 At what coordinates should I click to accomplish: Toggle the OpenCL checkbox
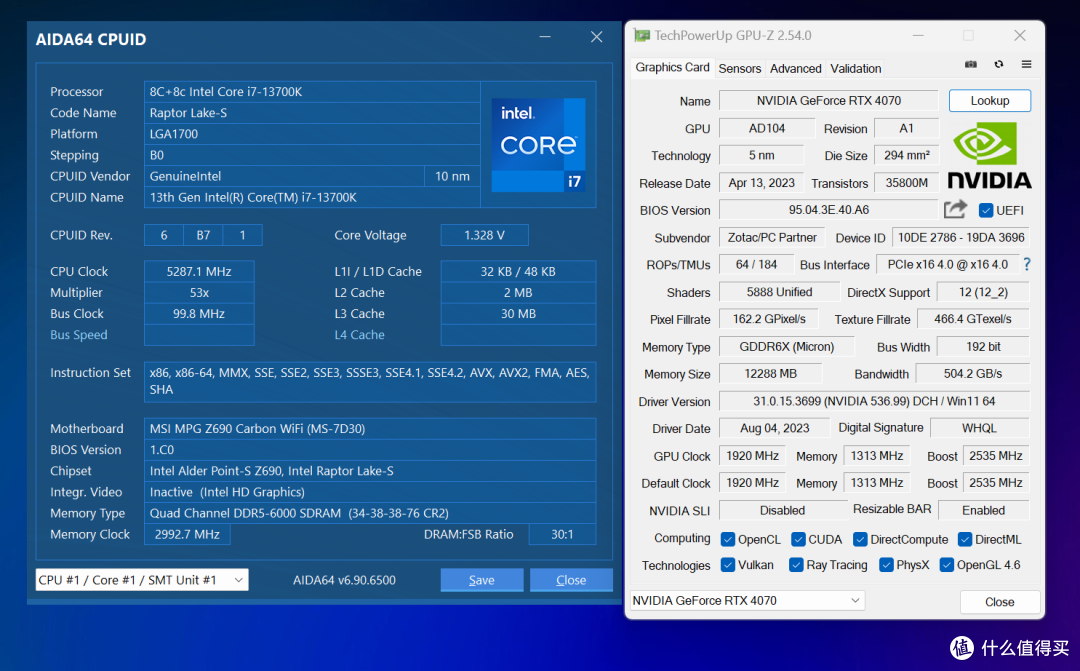pyautogui.click(x=727, y=539)
